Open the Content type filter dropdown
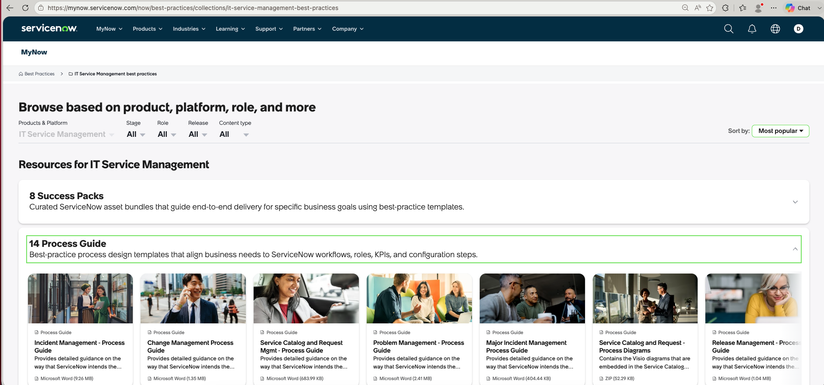 point(234,134)
